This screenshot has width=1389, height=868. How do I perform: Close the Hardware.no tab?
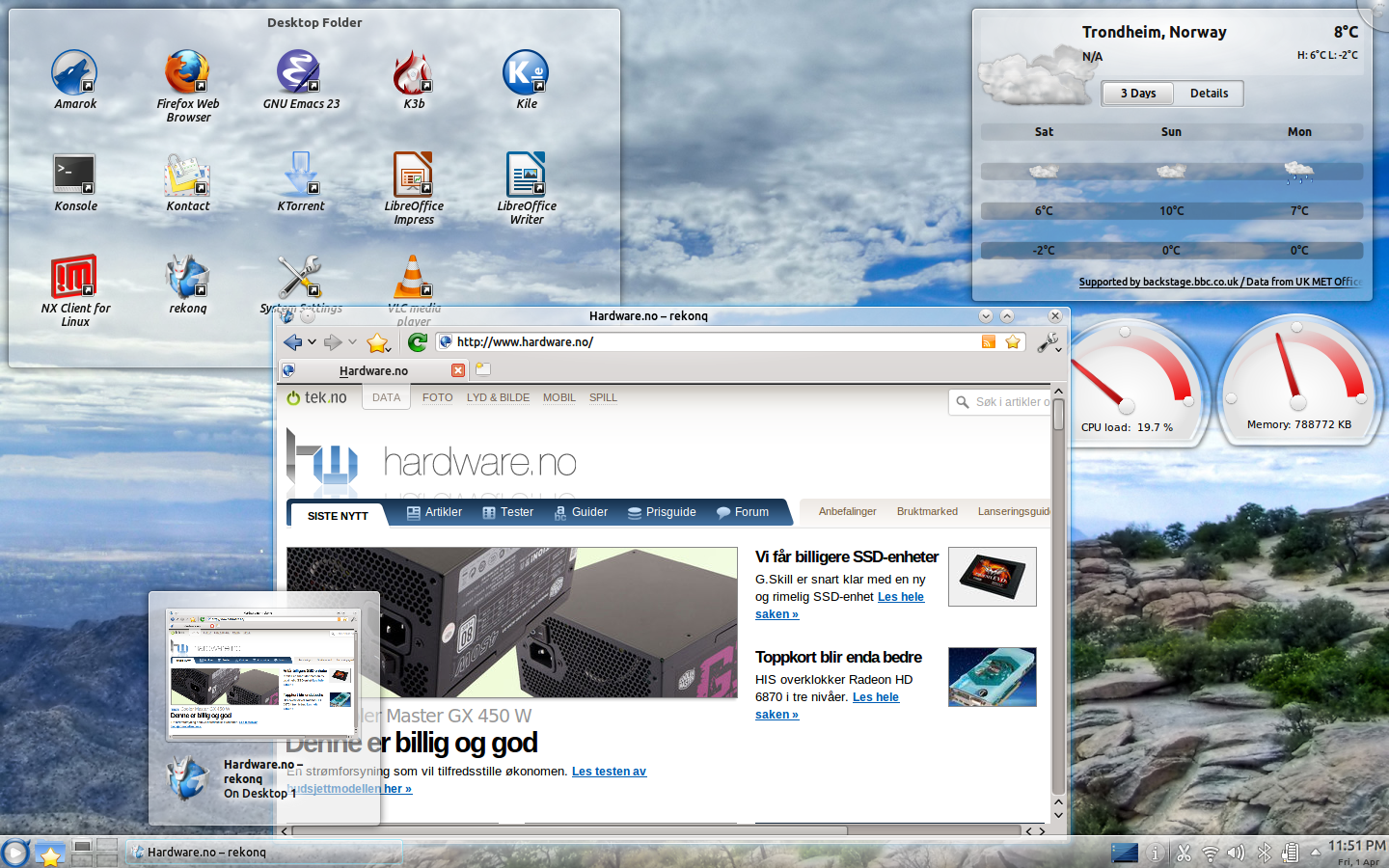point(458,370)
